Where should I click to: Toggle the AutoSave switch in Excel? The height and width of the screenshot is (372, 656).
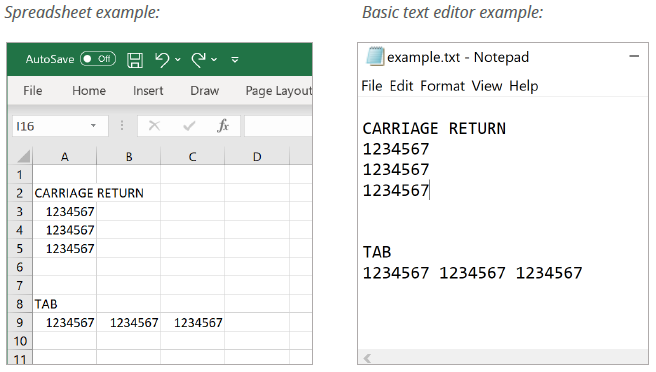point(98,59)
